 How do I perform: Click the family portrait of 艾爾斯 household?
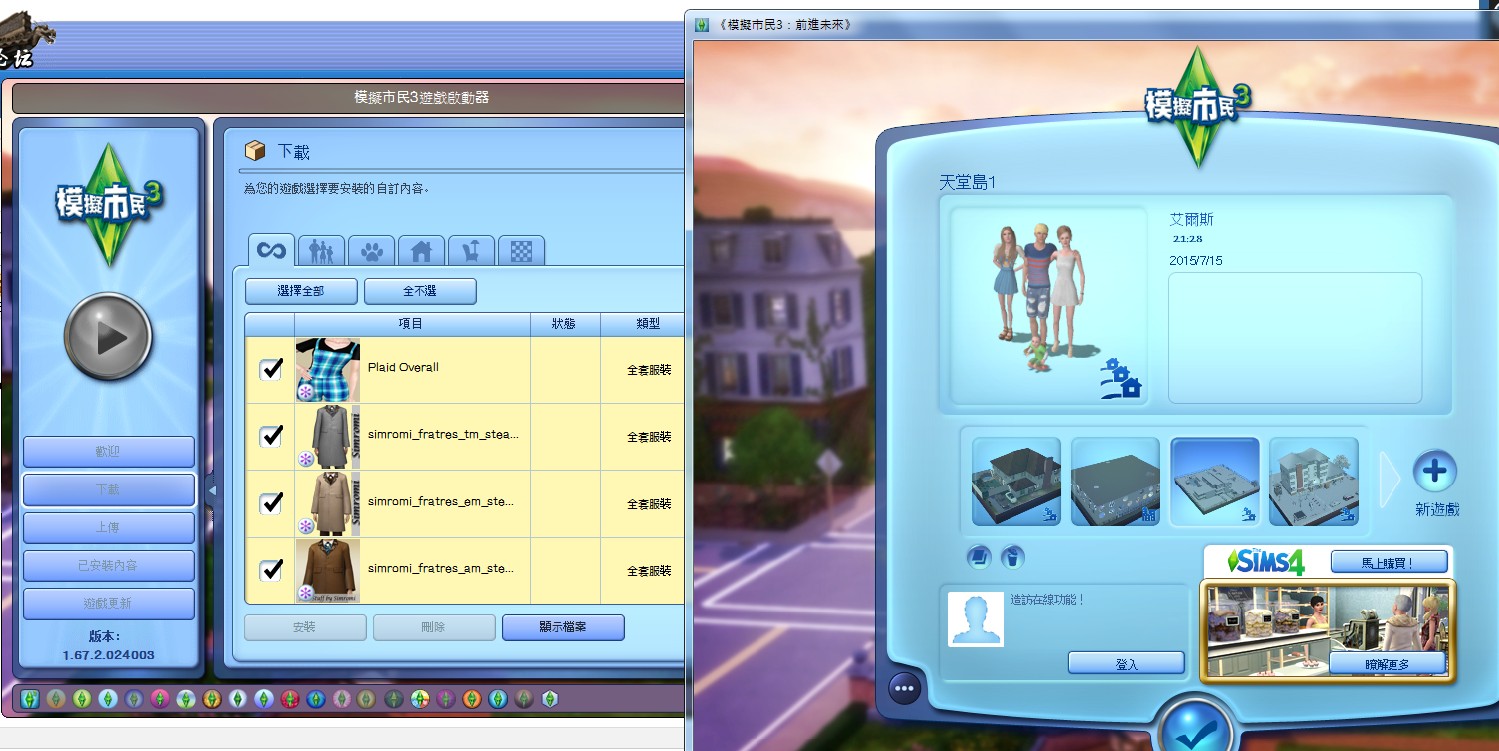[x=1047, y=305]
